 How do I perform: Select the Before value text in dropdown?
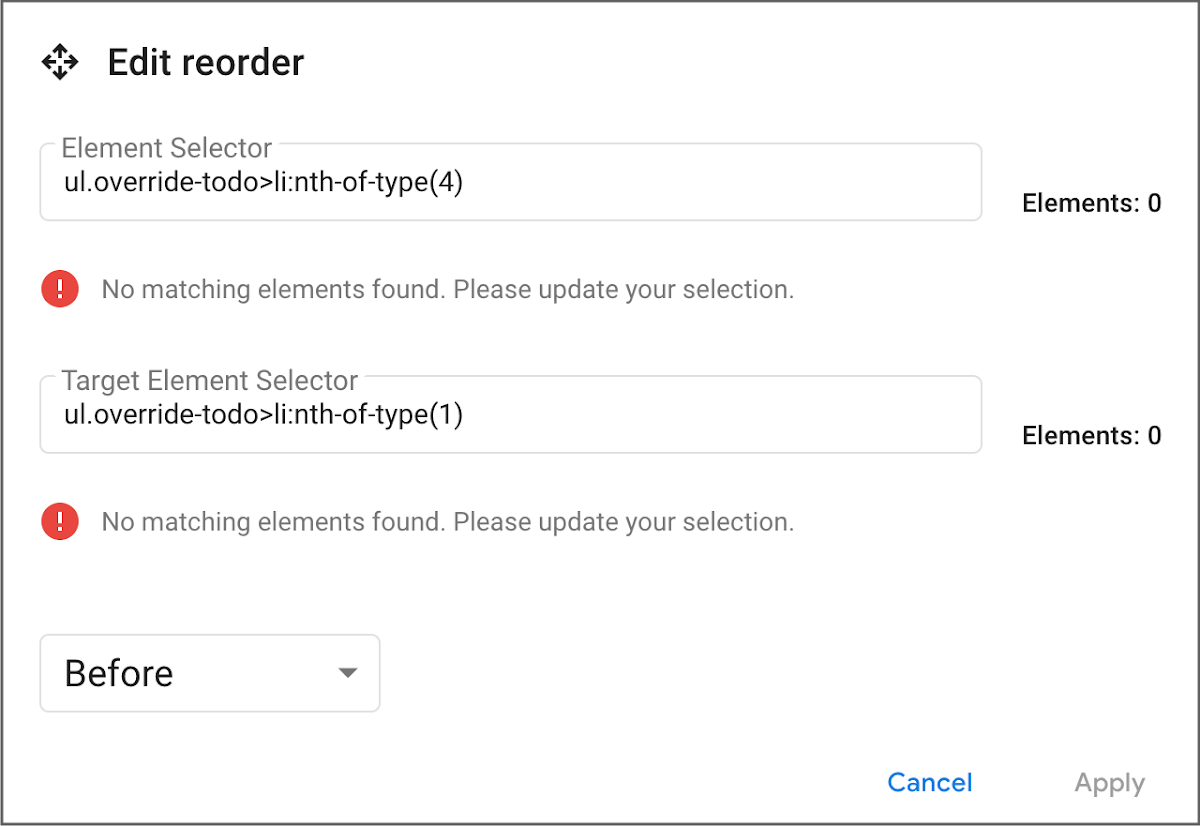point(119,673)
